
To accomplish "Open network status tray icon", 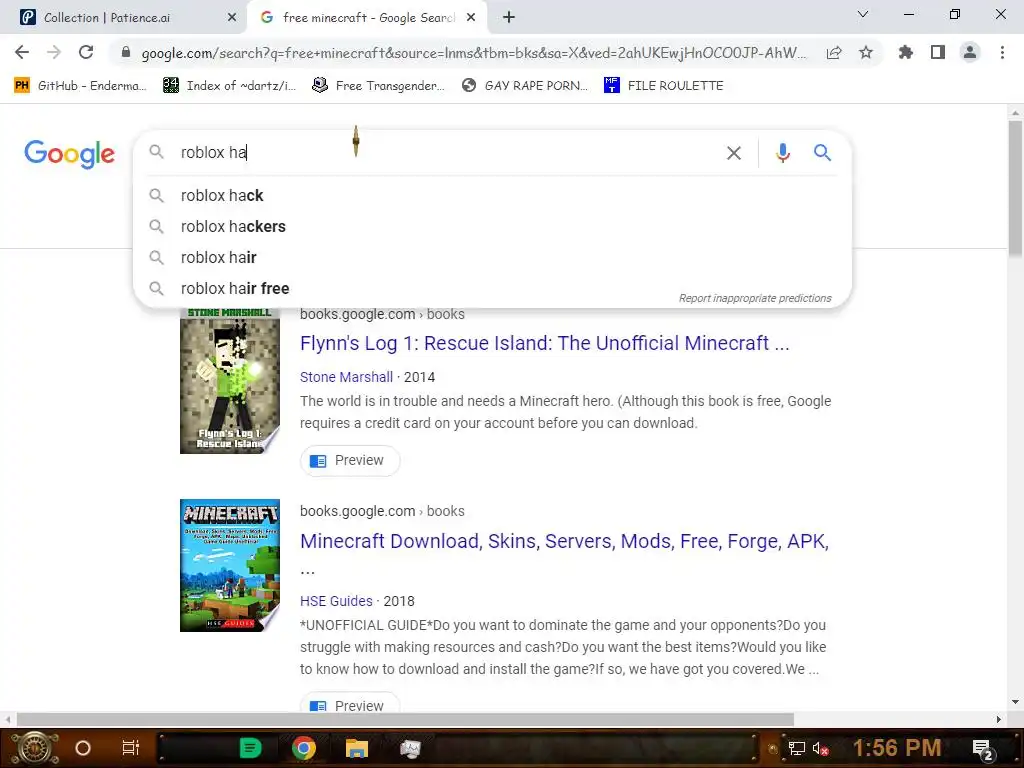I will 797,748.
